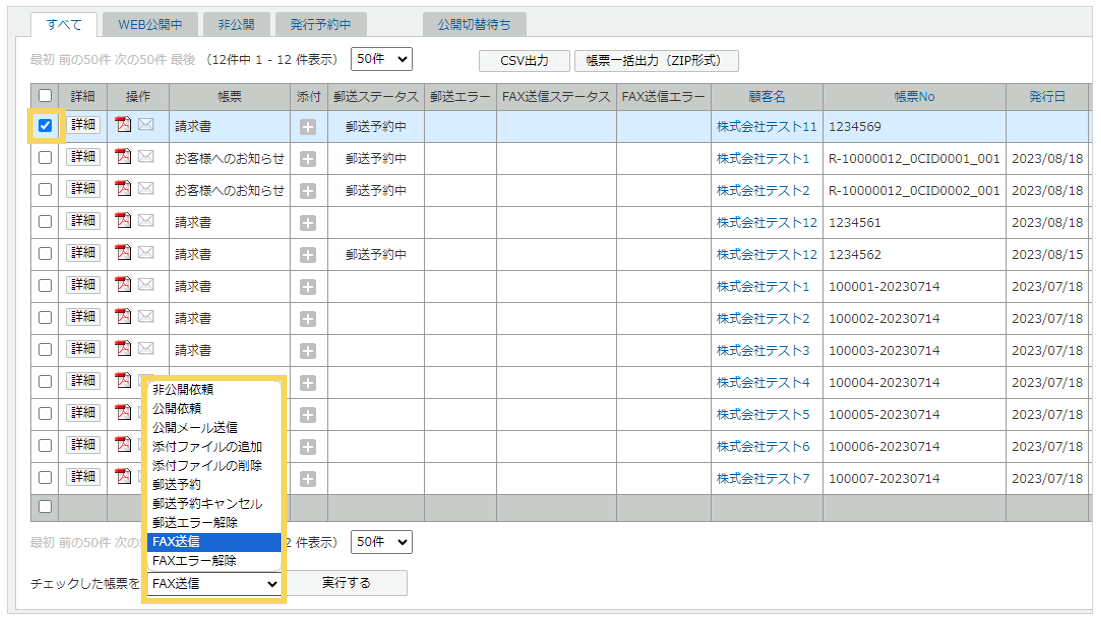This screenshot has height=619, width=1101.
Task: Click the CSV出力 button
Action: tap(524, 61)
